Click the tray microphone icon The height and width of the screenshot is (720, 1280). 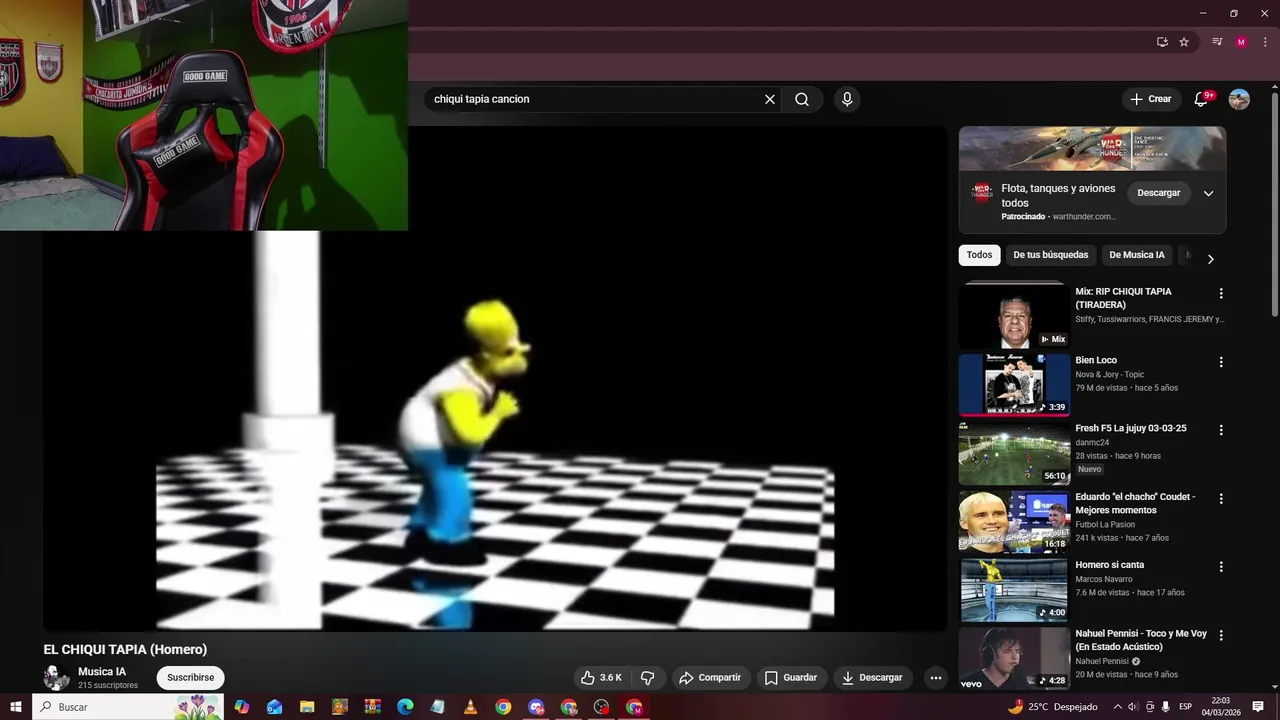(1166, 707)
